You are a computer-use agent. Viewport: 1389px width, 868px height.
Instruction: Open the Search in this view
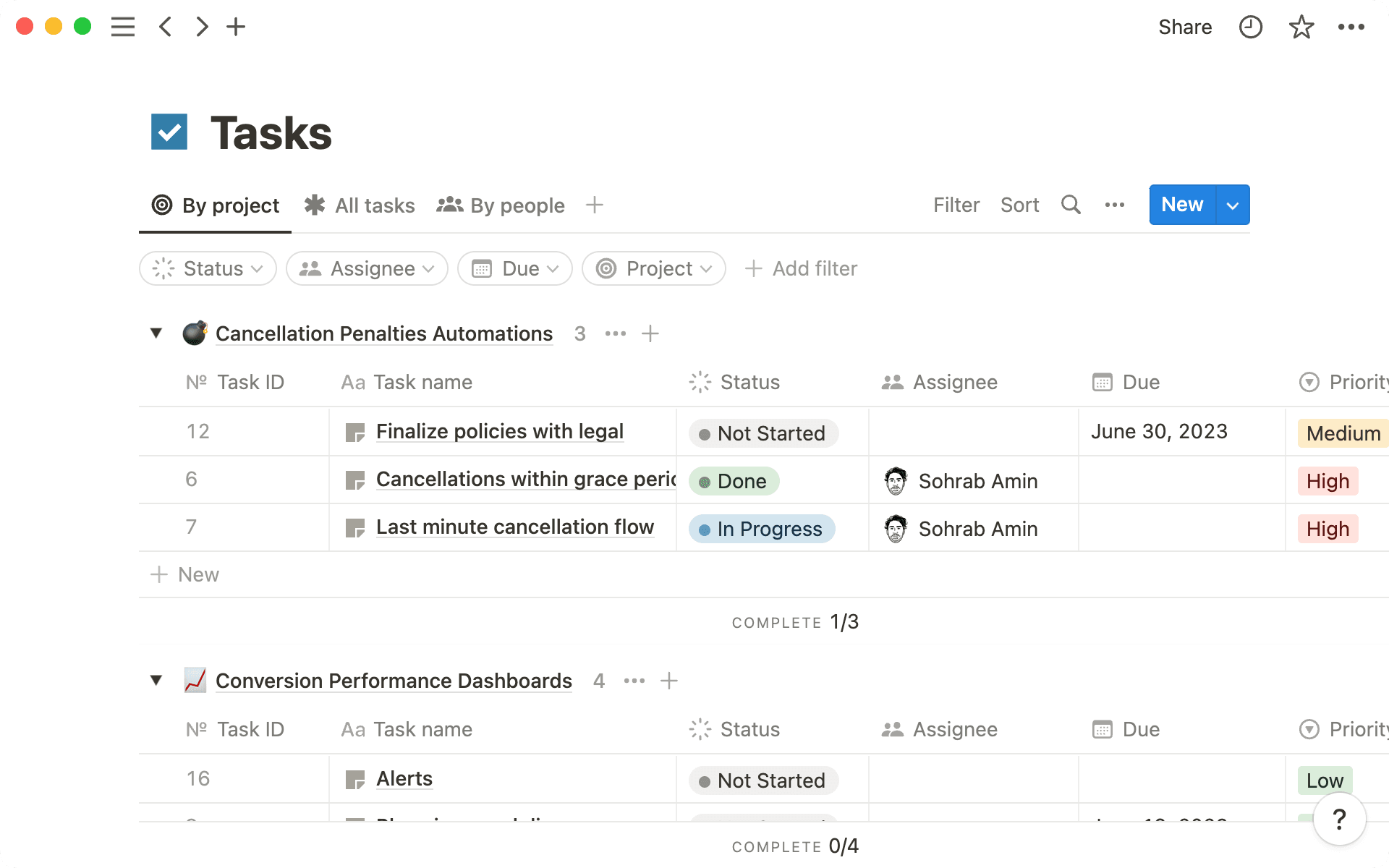tap(1071, 205)
